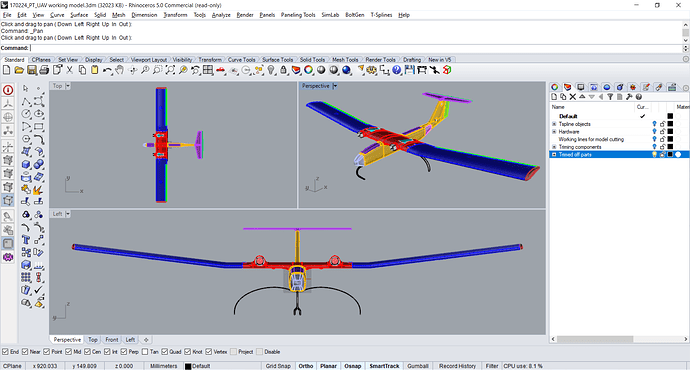The height and width of the screenshot is (370, 690).
Task: Click the Paste clipboard icon
Action: [x=95, y=70]
